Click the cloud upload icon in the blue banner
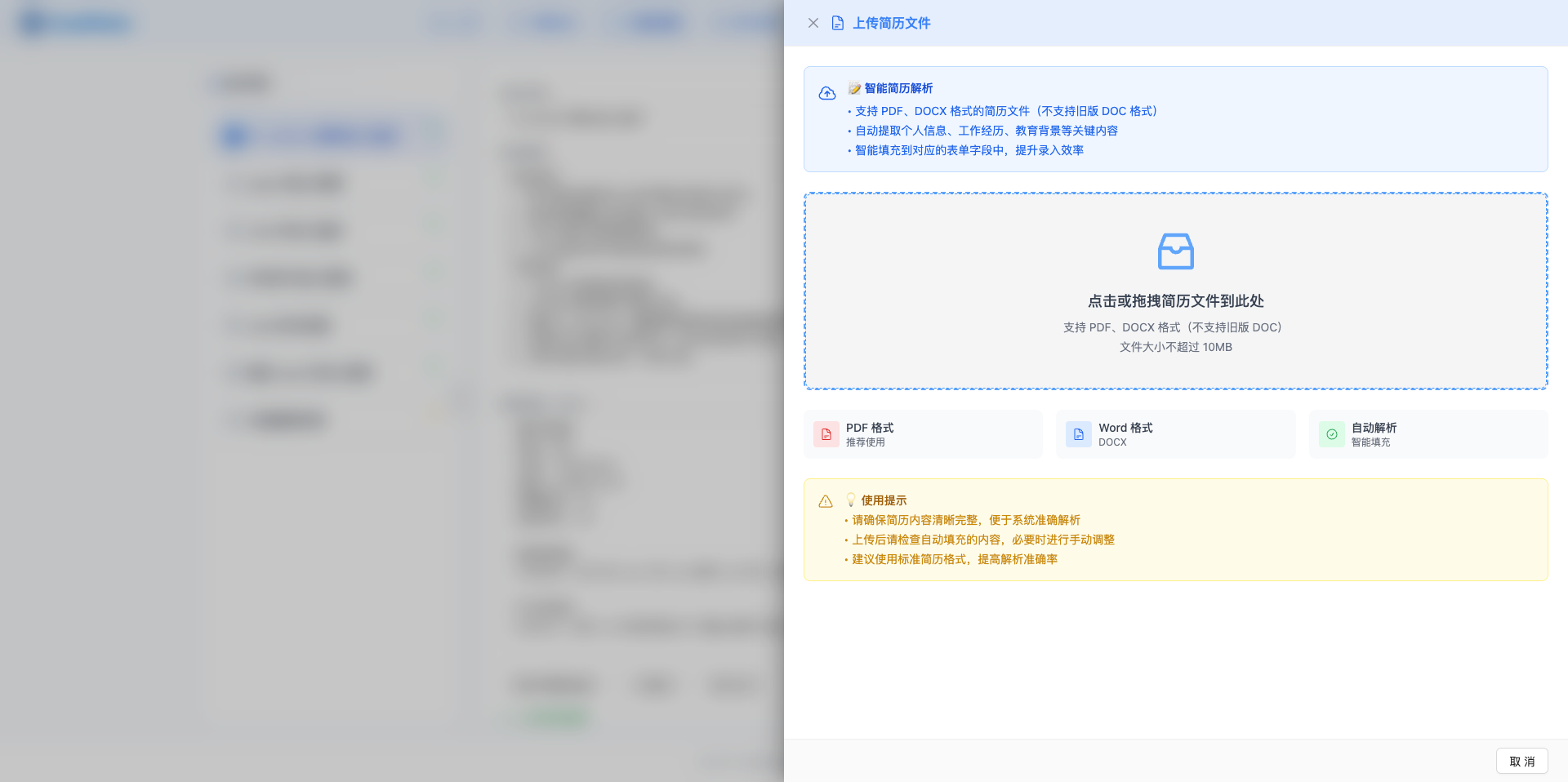 [826, 93]
